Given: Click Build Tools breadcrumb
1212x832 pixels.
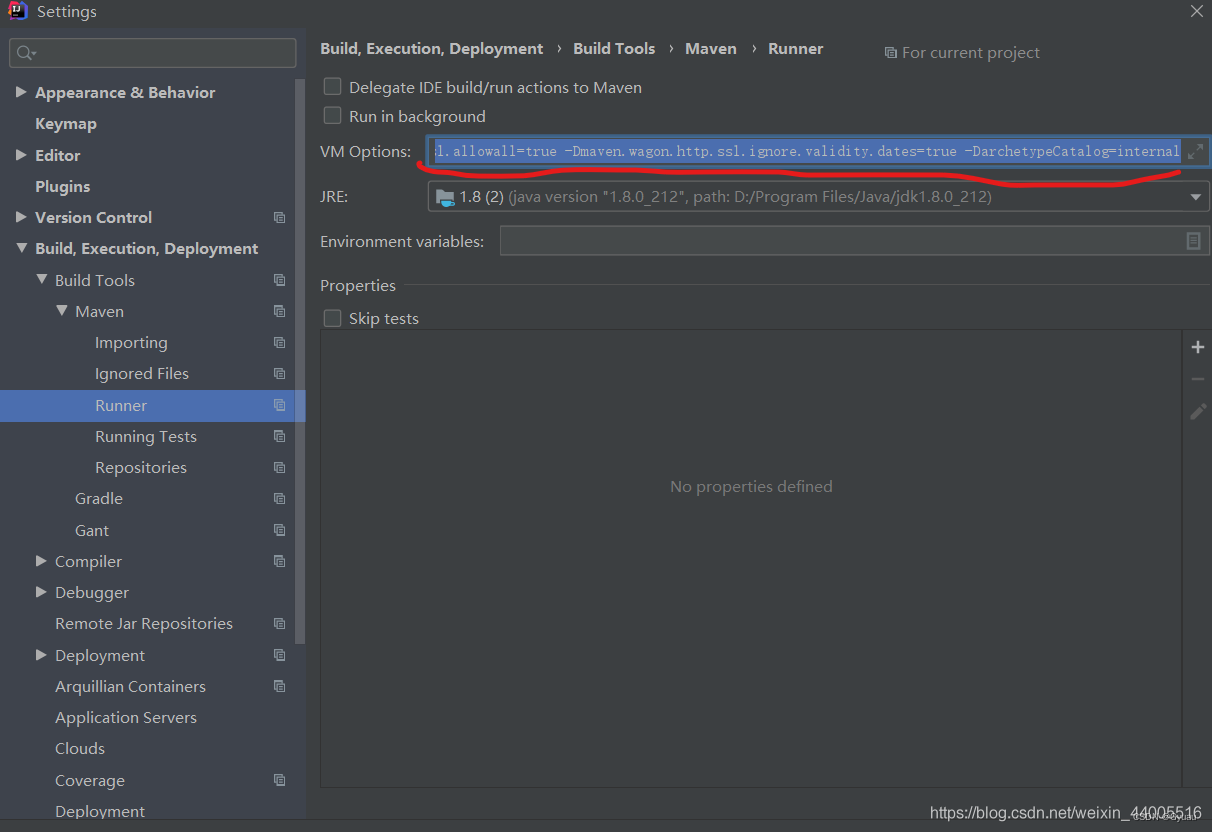Looking at the screenshot, I should (614, 48).
